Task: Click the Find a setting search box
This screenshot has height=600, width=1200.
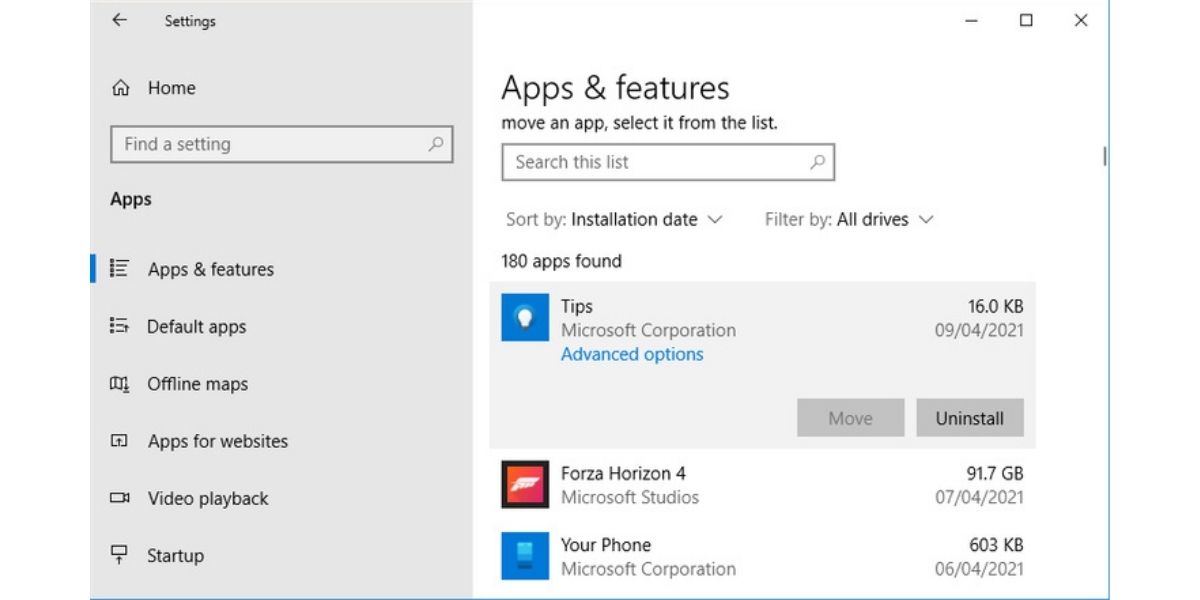Action: [x=282, y=144]
